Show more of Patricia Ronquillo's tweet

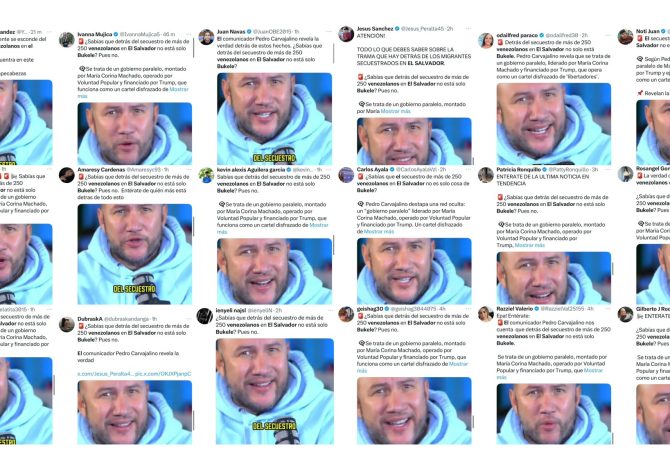[x=529, y=245]
